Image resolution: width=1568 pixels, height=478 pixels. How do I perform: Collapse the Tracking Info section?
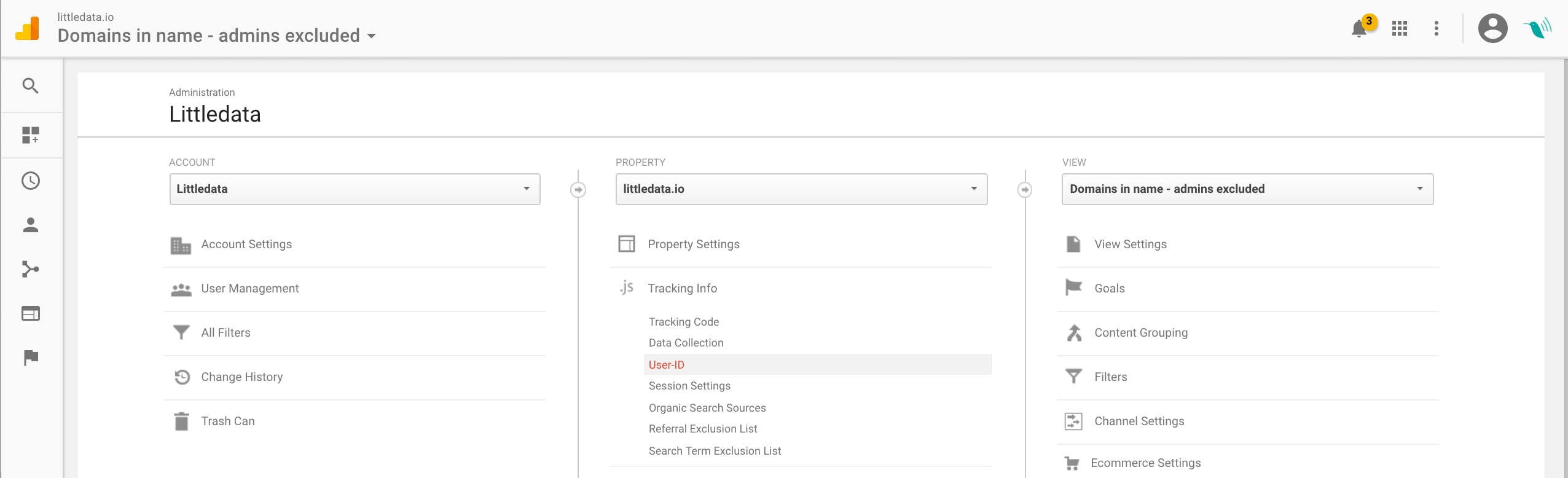pos(683,289)
